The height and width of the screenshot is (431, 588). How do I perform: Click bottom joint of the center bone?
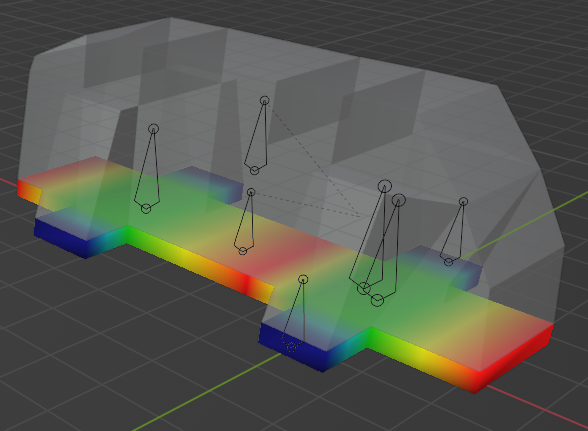(x=243, y=251)
